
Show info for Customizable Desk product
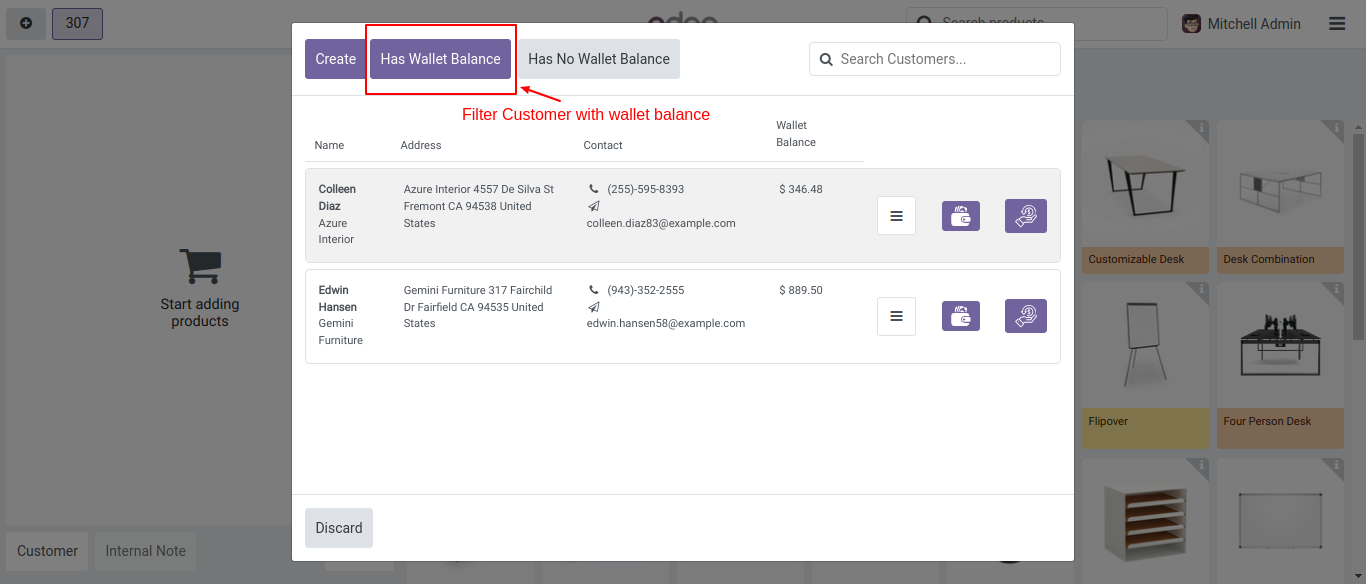pos(1202,128)
